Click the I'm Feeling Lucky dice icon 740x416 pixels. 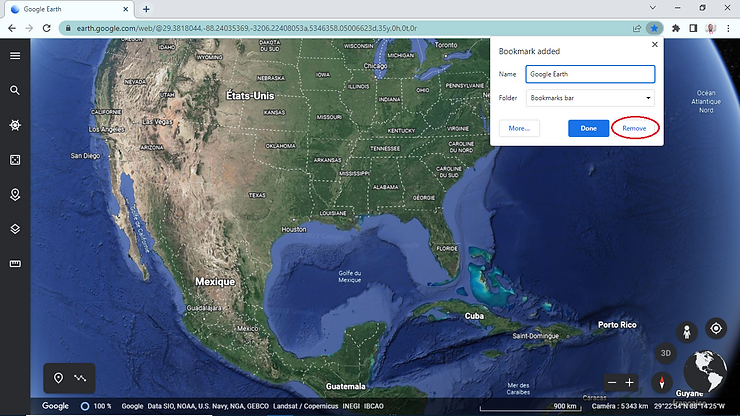coord(15,160)
